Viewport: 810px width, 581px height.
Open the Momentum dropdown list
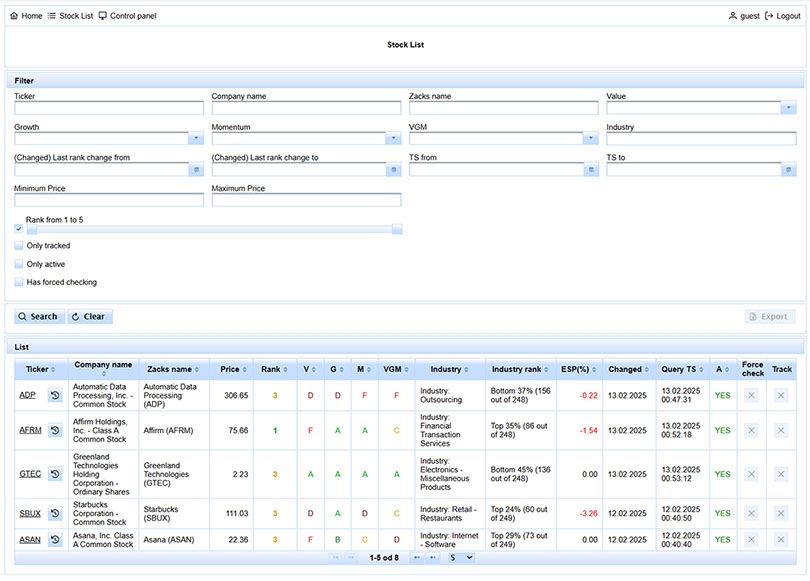pyautogui.click(x=393, y=139)
